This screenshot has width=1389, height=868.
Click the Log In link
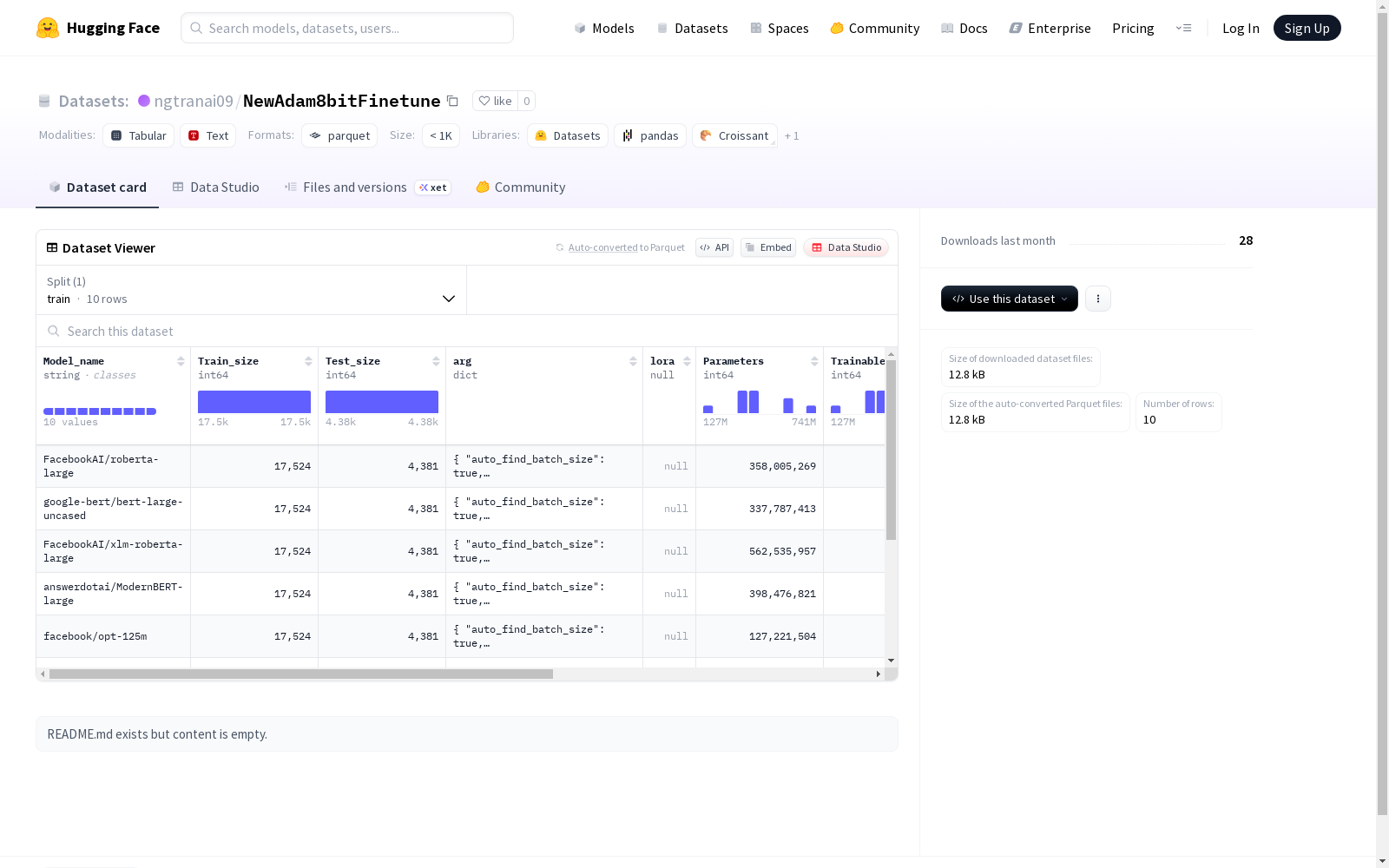pyautogui.click(x=1241, y=28)
